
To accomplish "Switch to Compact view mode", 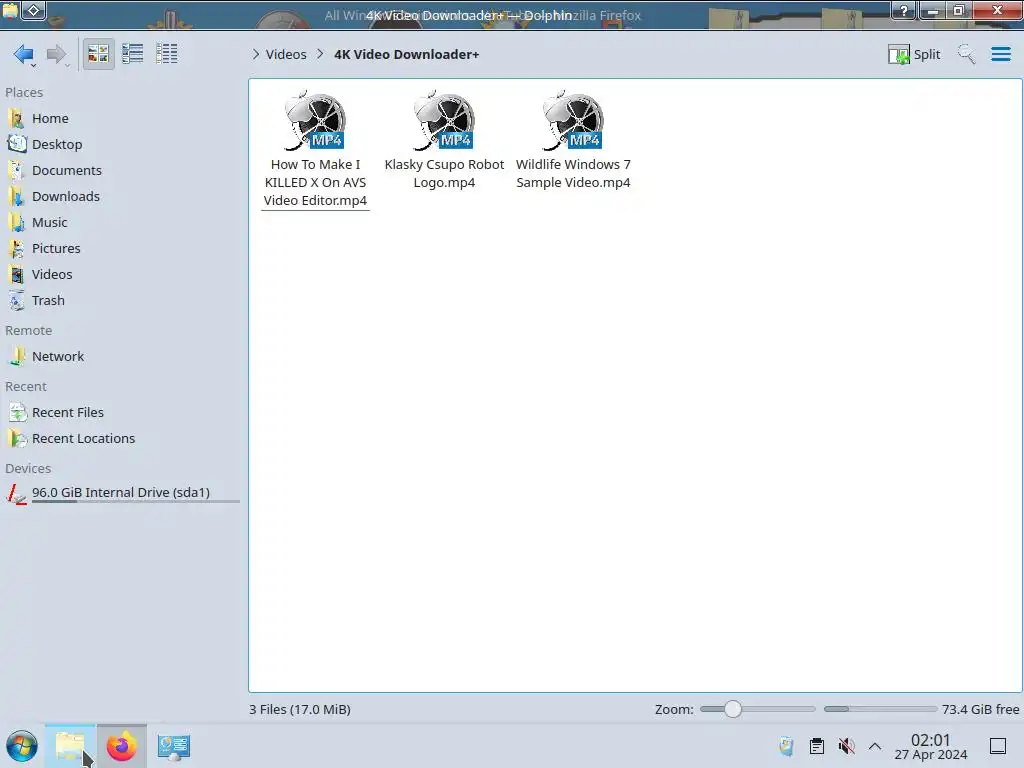I will 133,54.
